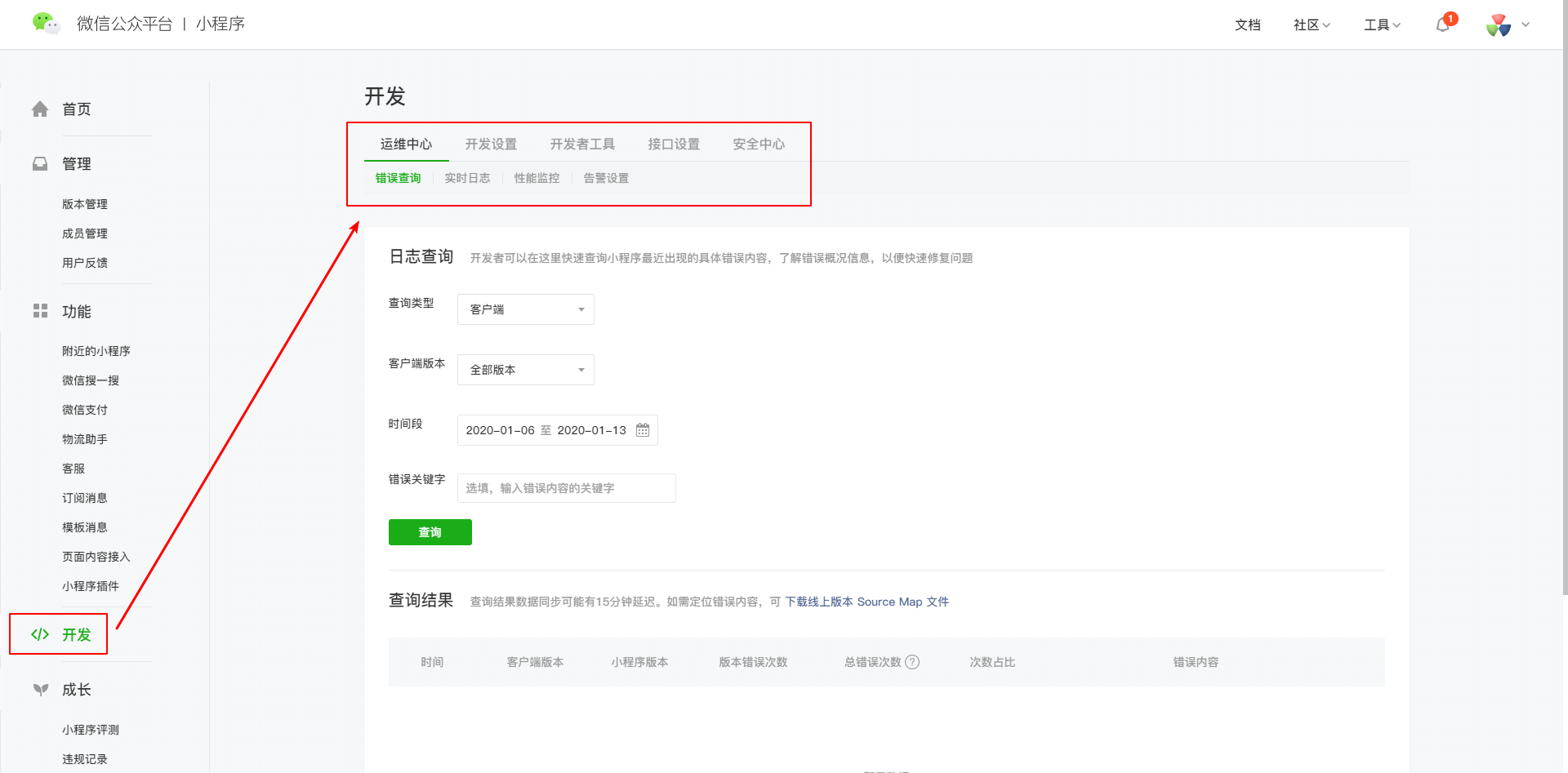Click the 微信公众平台 title text

point(125,24)
